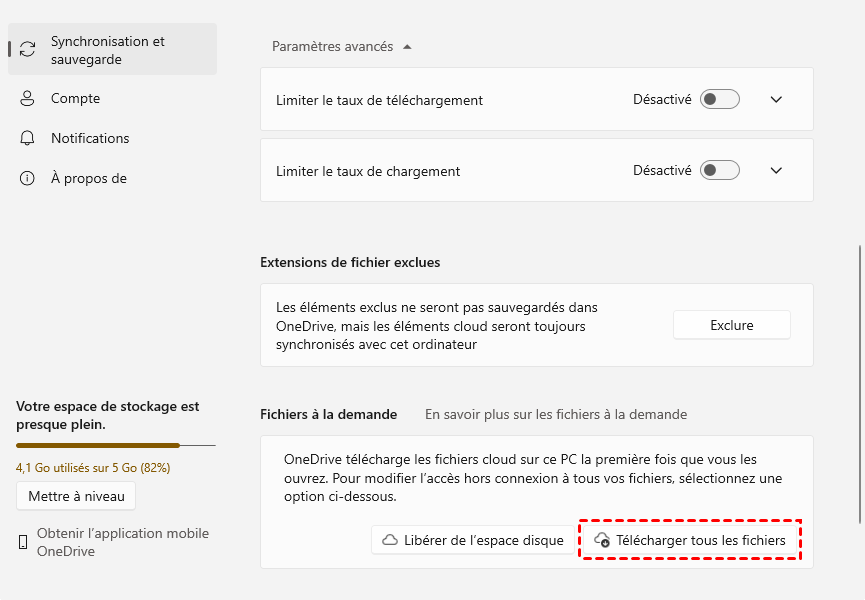Click the mobile phone icon near OneDrive app link
The height and width of the screenshot is (600, 865).
(23, 542)
